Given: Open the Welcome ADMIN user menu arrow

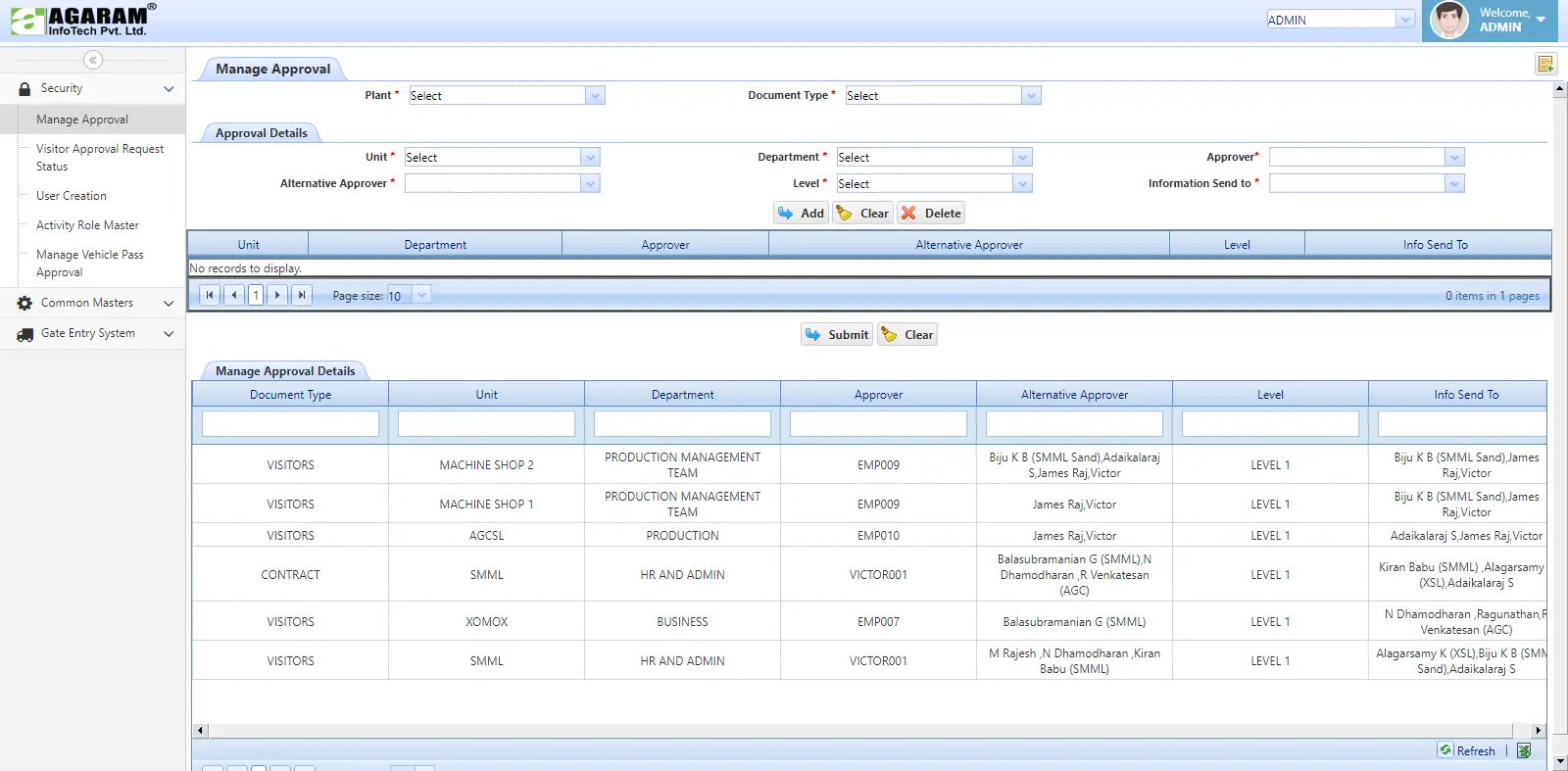Looking at the screenshot, I should (x=1541, y=20).
